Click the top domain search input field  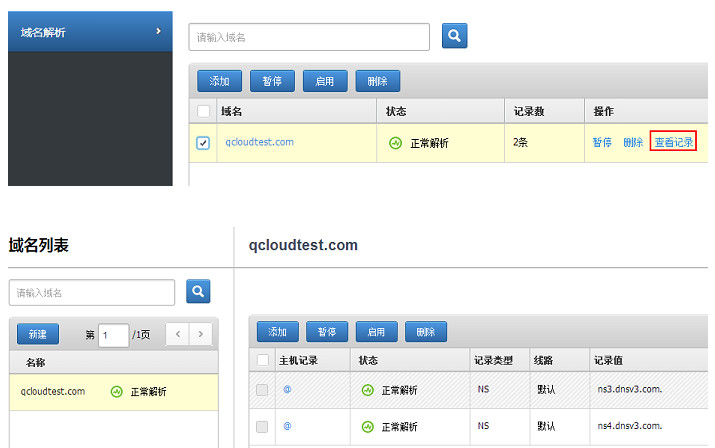point(309,37)
